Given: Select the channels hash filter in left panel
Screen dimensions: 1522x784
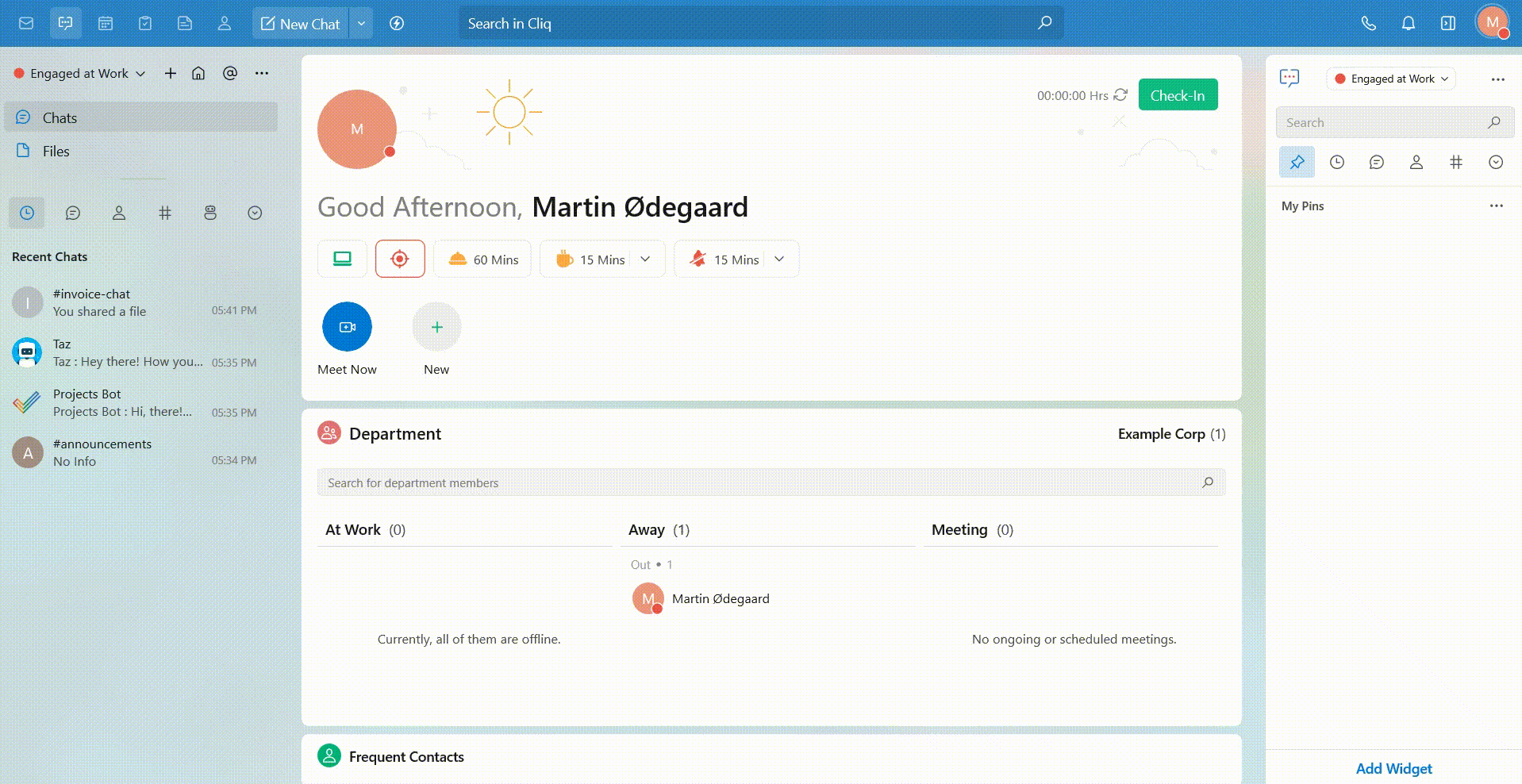Looking at the screenshot, I should (x=165, y=213).
